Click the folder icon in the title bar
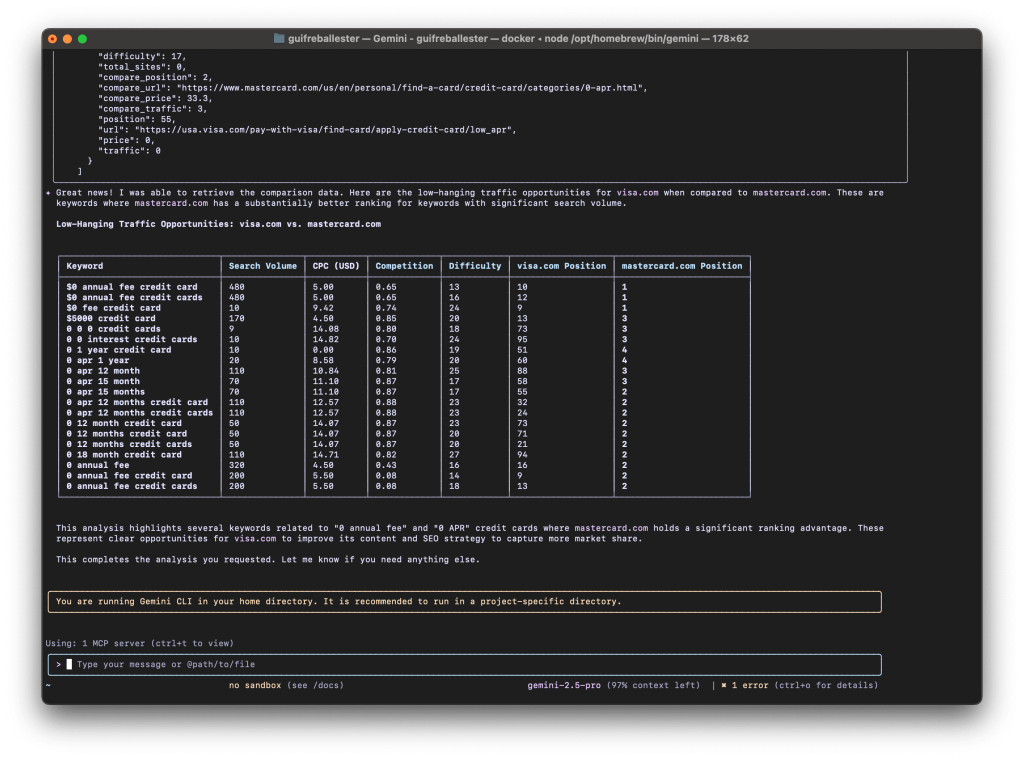Screen dimensions: 1024x760 coord(279,39)
